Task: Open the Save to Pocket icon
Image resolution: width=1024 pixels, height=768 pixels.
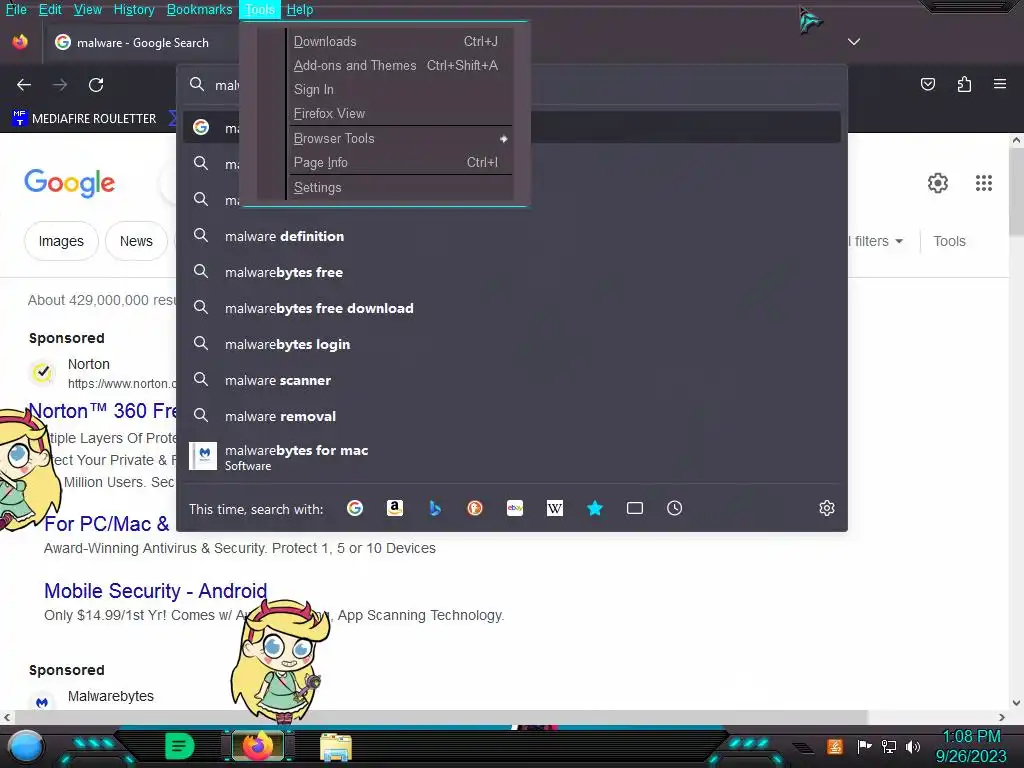Action: pyautogui.click(x=927, y=84)
